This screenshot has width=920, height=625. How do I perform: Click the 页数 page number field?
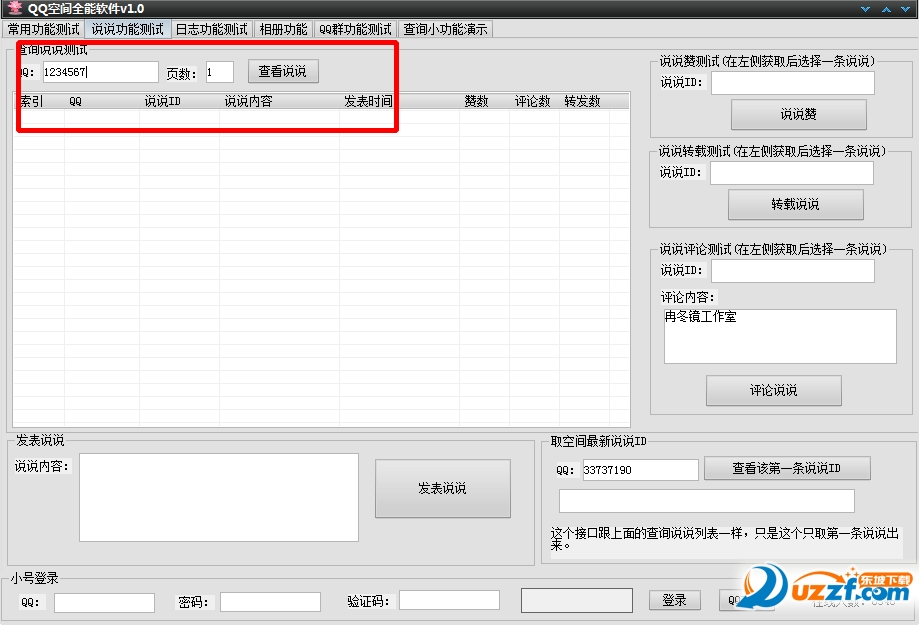(219, 72)
